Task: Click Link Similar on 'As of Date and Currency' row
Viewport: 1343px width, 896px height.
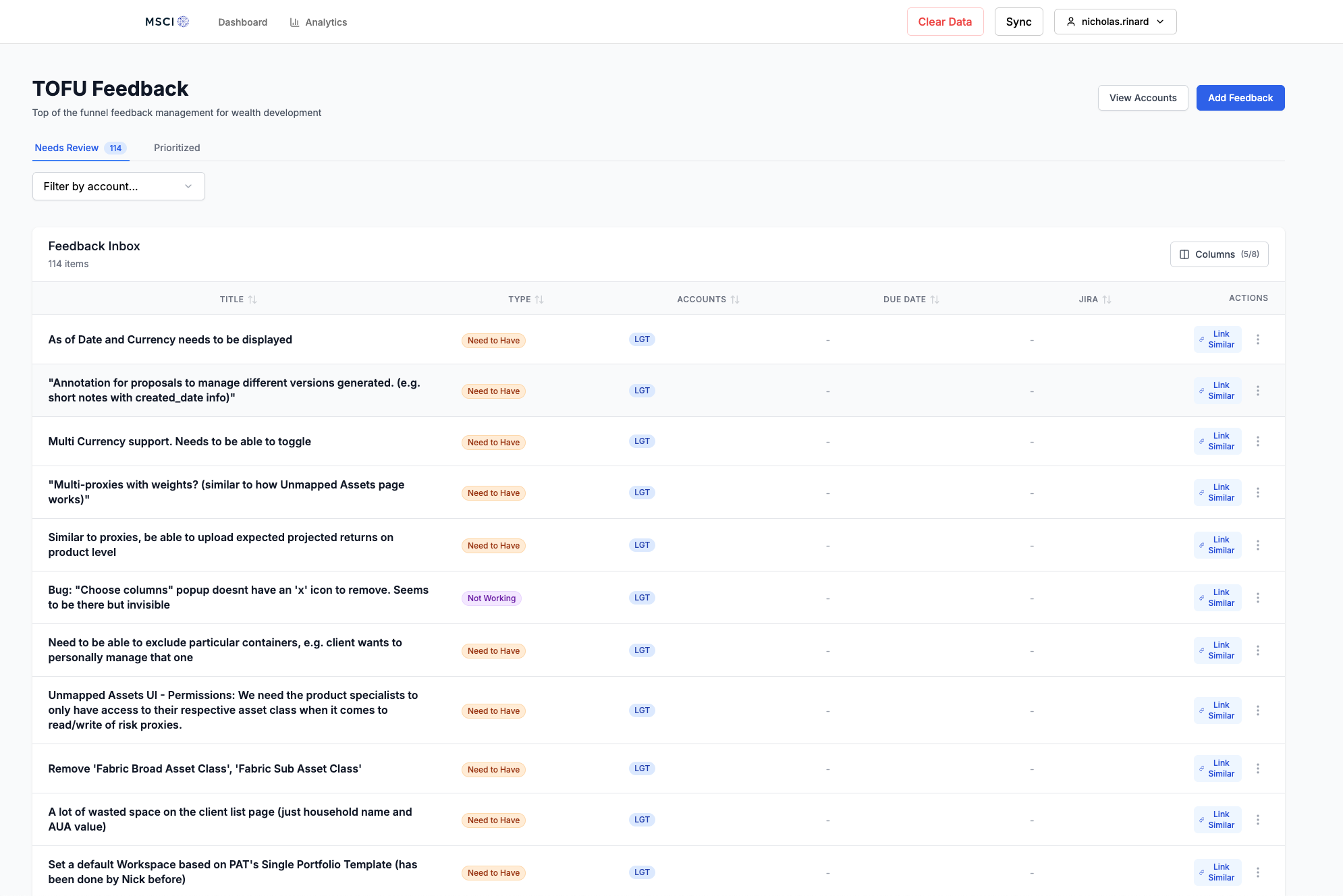Action: [1217, 339]
